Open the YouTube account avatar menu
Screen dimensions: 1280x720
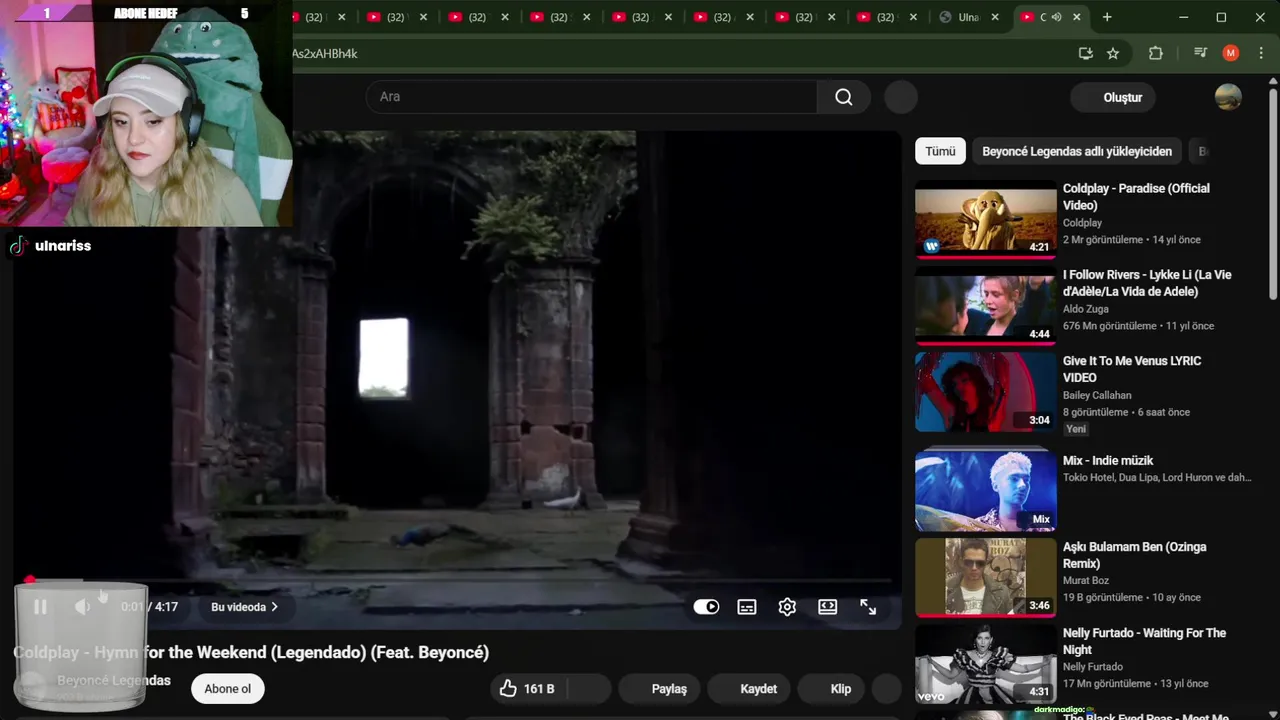[x=1228, y=97]
